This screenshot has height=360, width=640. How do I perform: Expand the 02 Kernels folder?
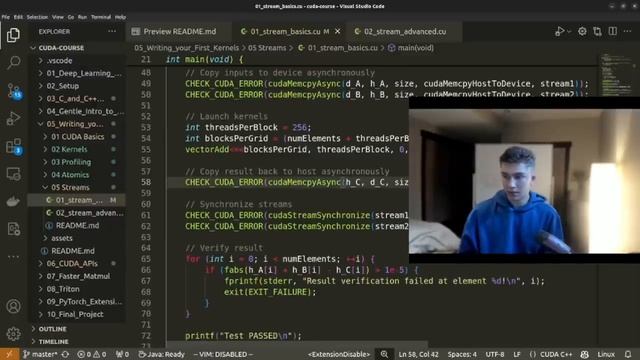77,149
